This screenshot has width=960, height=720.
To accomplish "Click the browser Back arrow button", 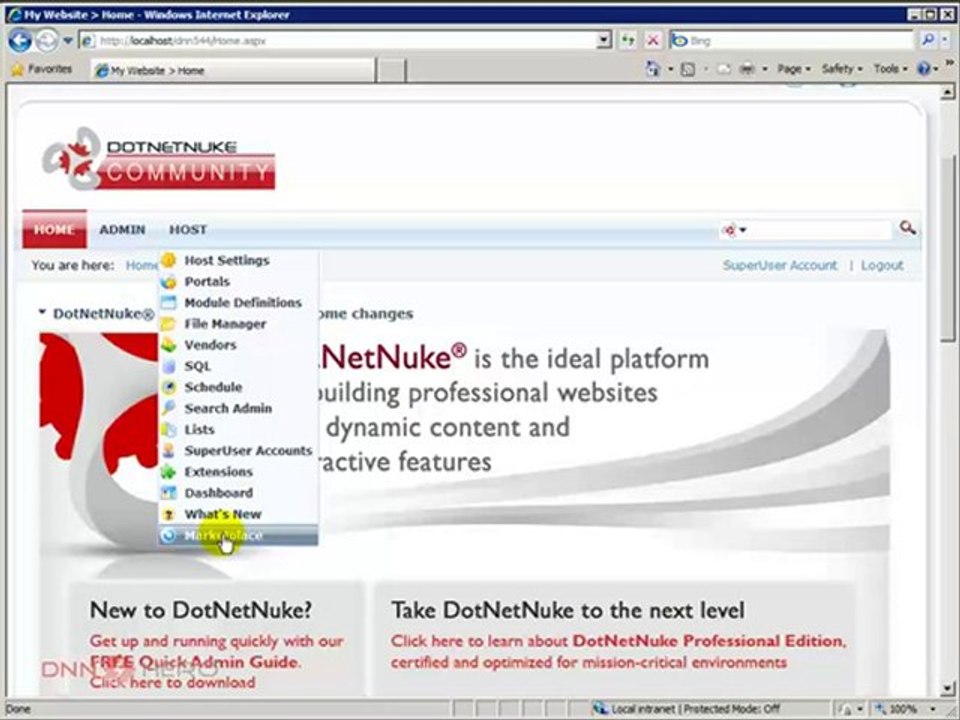I will [20, 41].
